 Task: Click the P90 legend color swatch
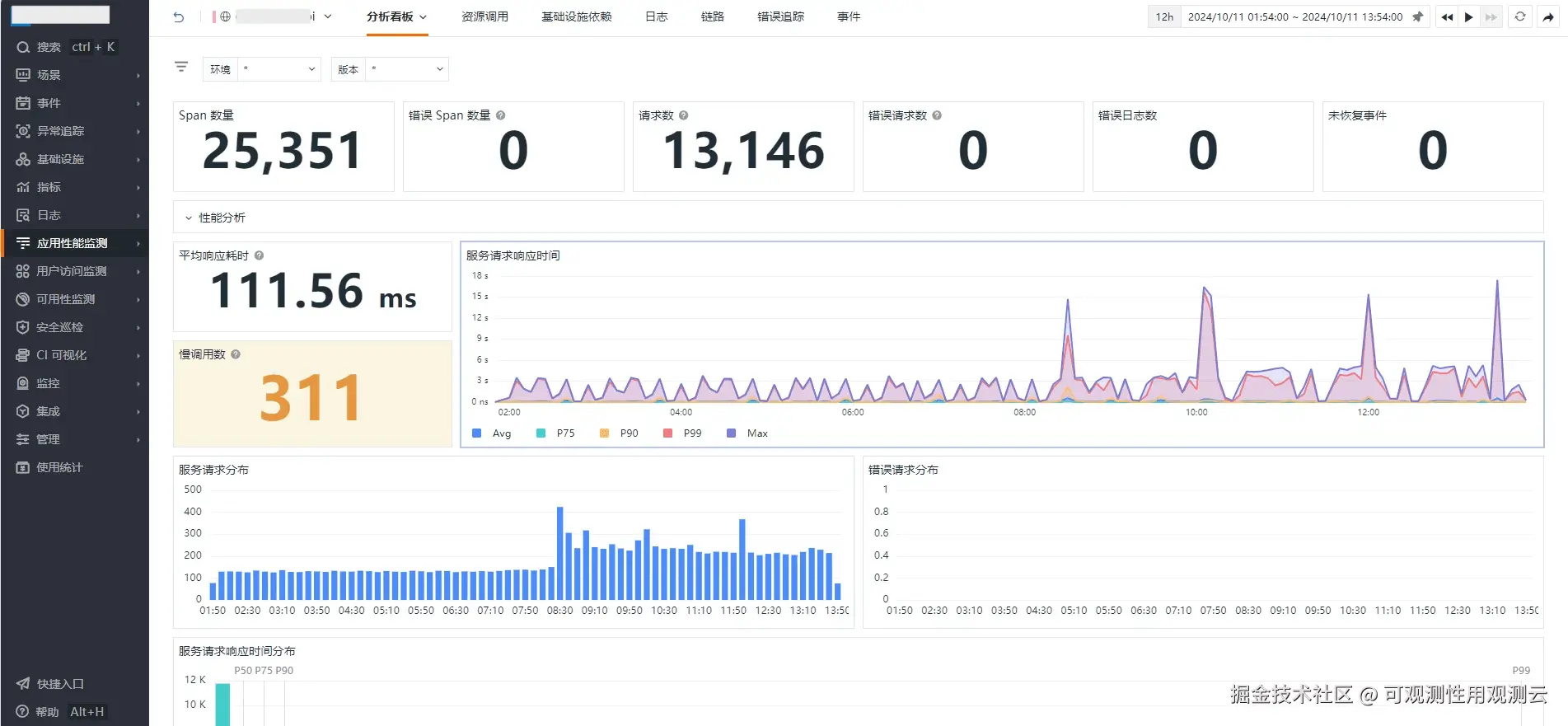[604, 433]
